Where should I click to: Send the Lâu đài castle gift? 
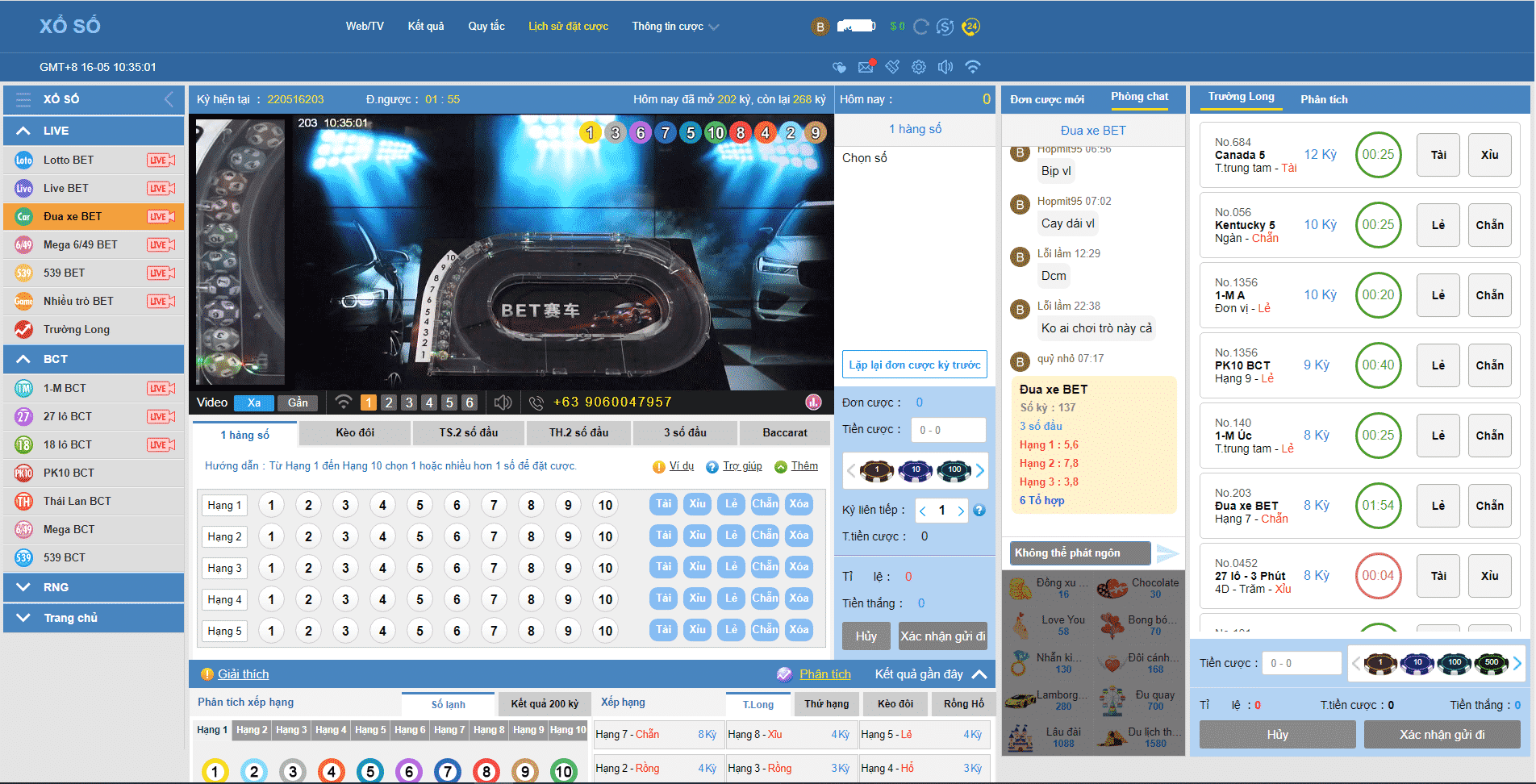(x=1047, y=737)
